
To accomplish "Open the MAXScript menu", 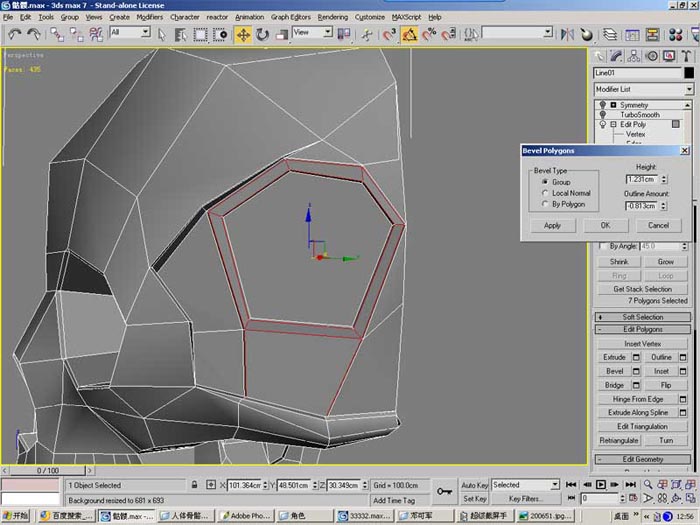I will [x=406, y=17].
